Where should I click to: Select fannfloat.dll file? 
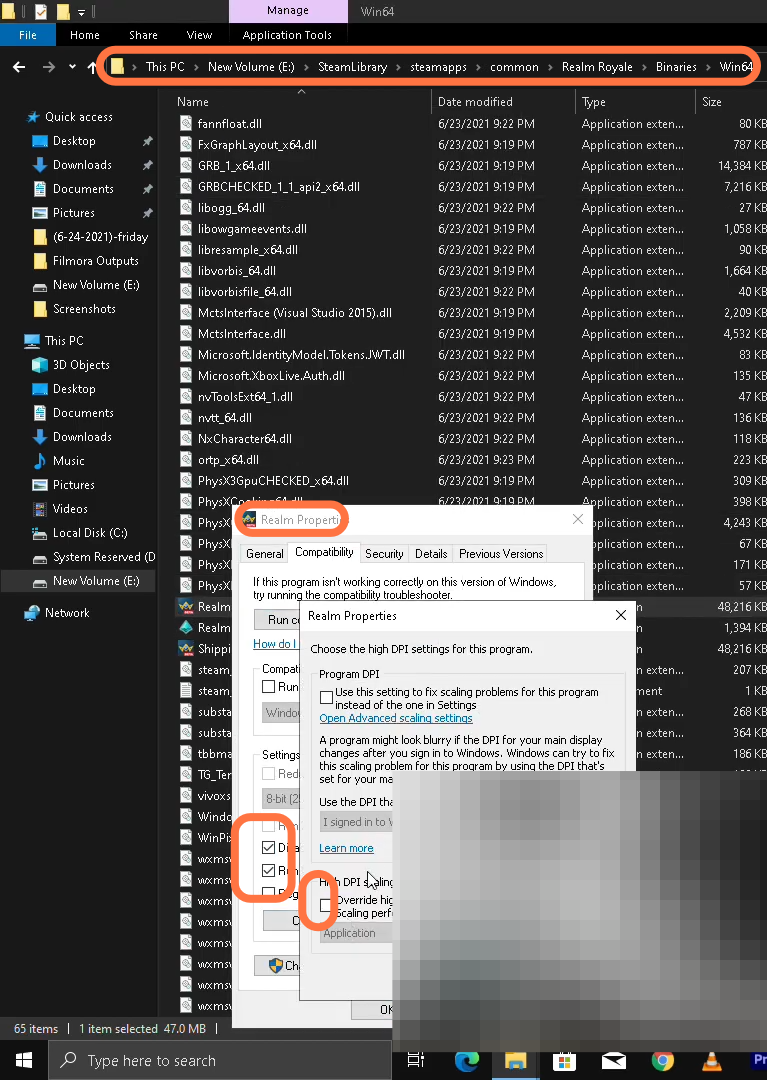pos(229,124)
